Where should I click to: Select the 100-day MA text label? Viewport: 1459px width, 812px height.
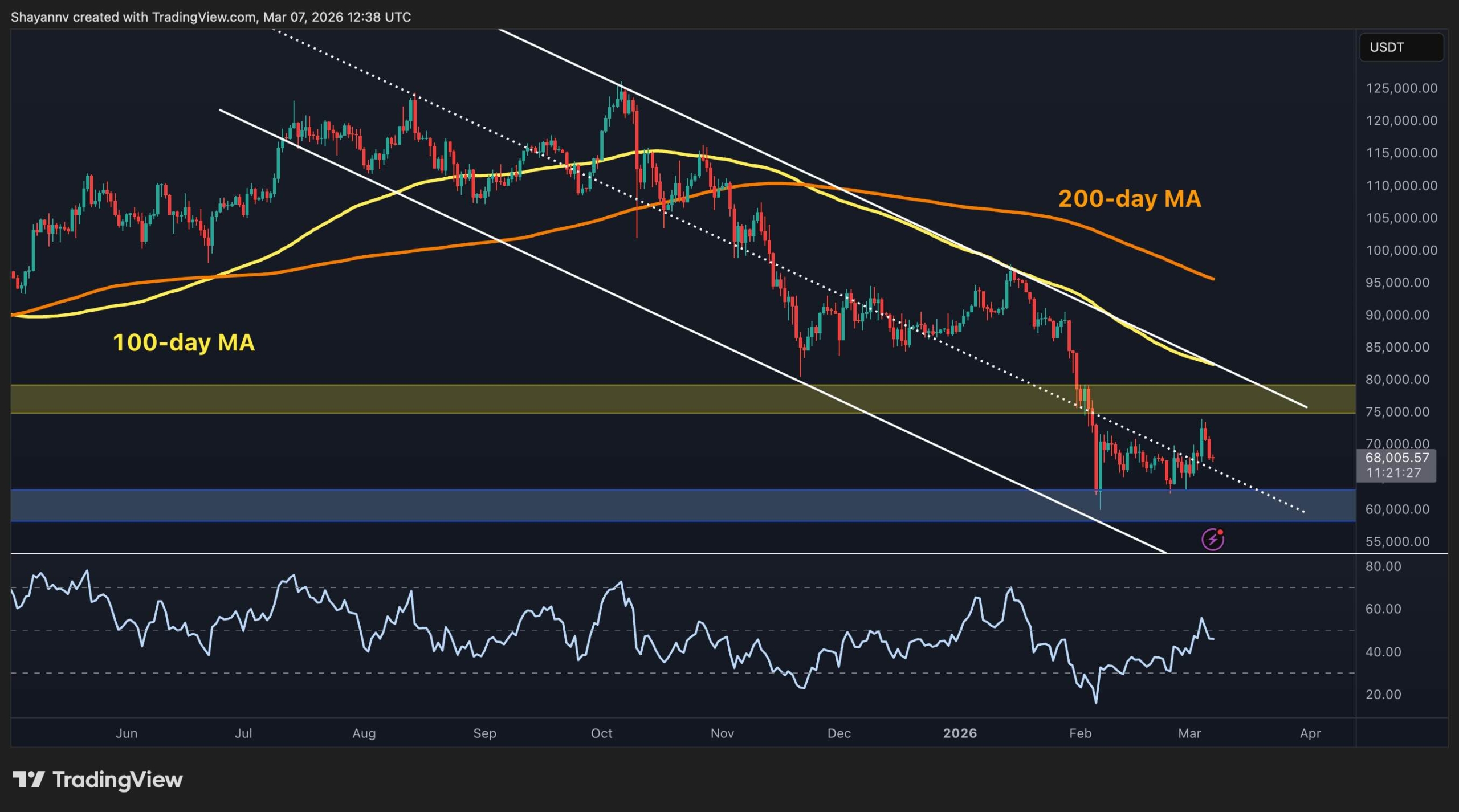coord(184,344)
